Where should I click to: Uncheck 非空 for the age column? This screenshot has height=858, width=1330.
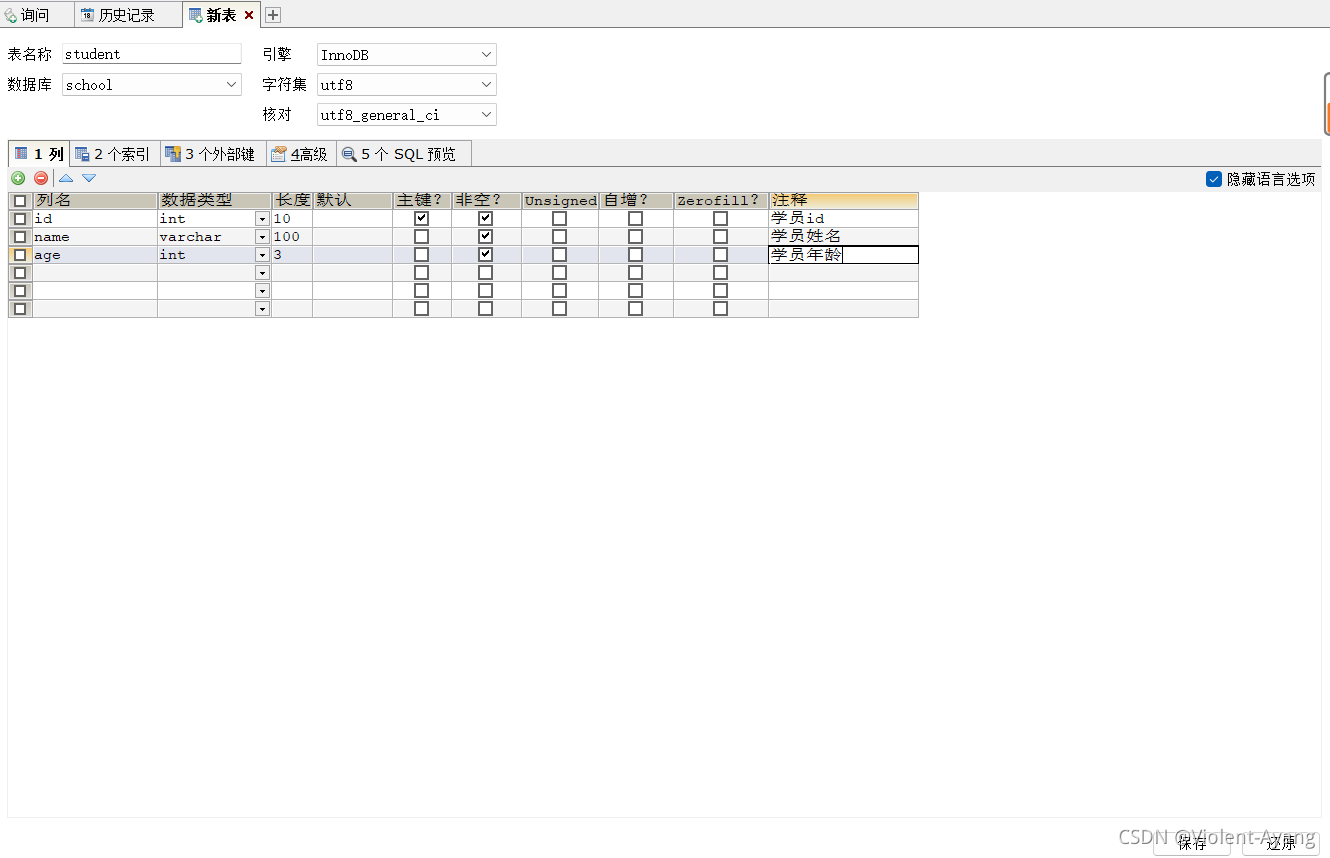[485, 254]
